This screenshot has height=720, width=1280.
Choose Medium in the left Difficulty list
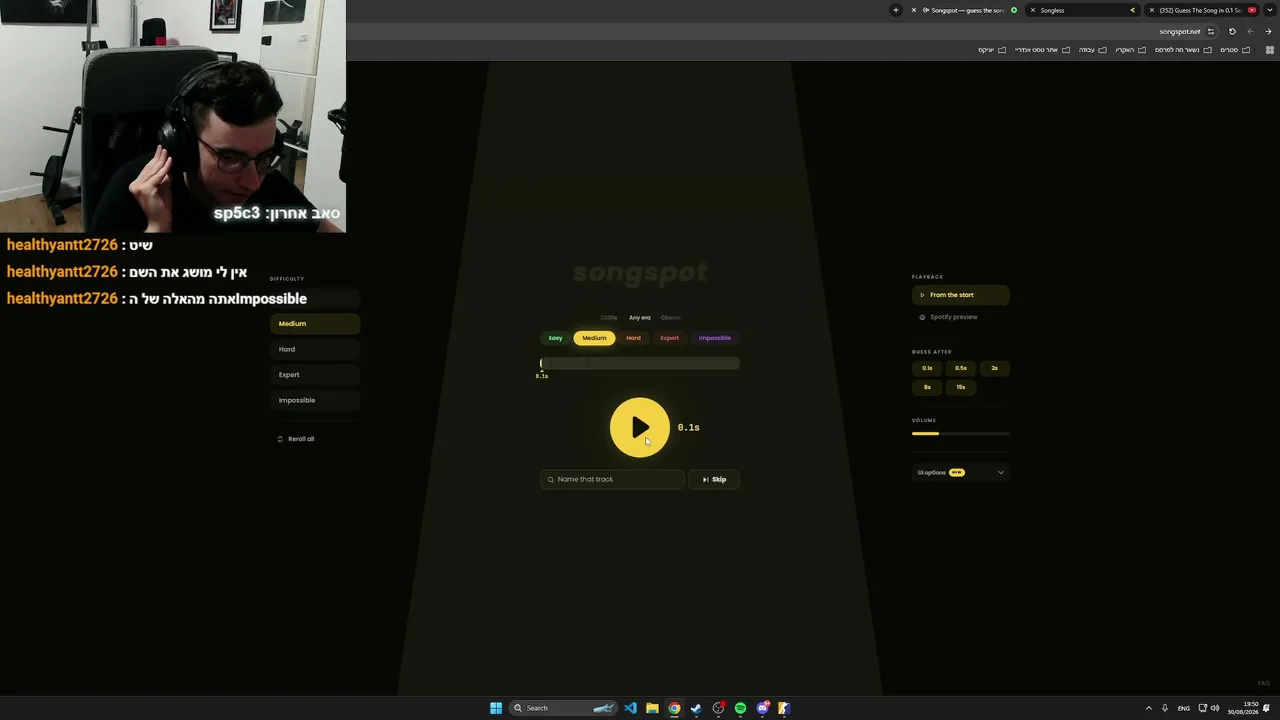coord(315,324)
